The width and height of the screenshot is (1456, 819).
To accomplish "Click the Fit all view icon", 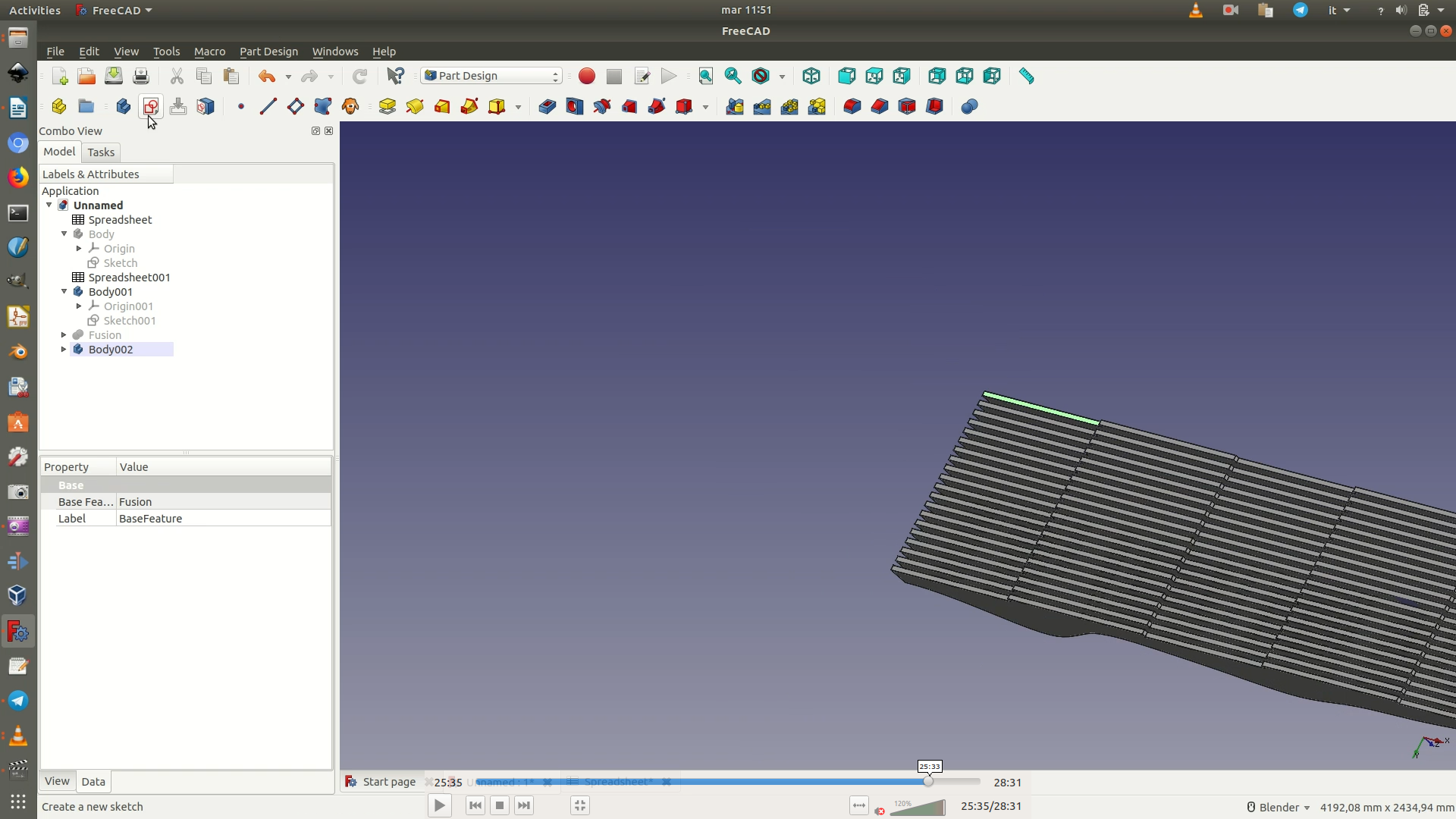I will pos(706,76).
